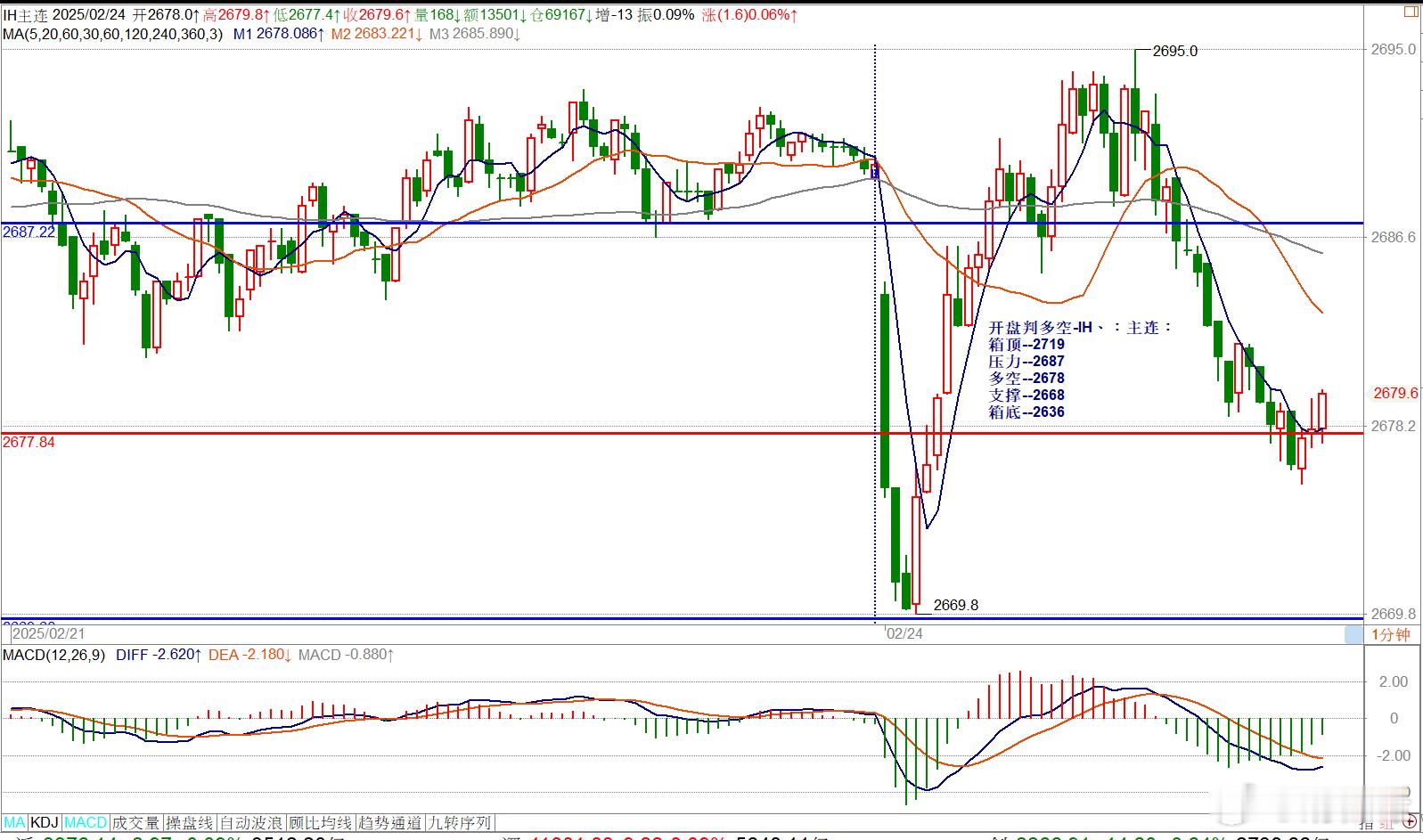This screenshot has width=1423, height=840.
Task: Click the 2686.6 price axis label
Action: point(1394,237)
